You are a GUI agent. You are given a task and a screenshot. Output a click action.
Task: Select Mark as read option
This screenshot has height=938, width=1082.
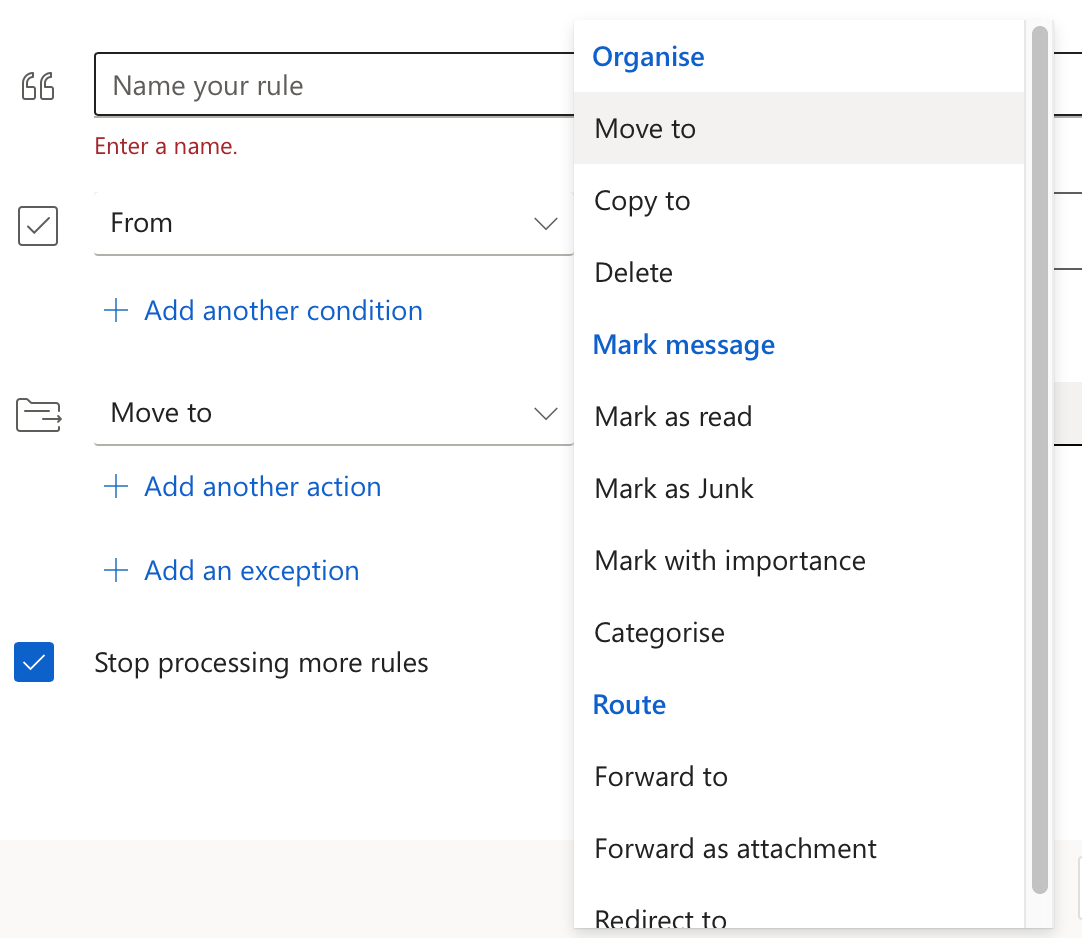[x=673, y=417]
